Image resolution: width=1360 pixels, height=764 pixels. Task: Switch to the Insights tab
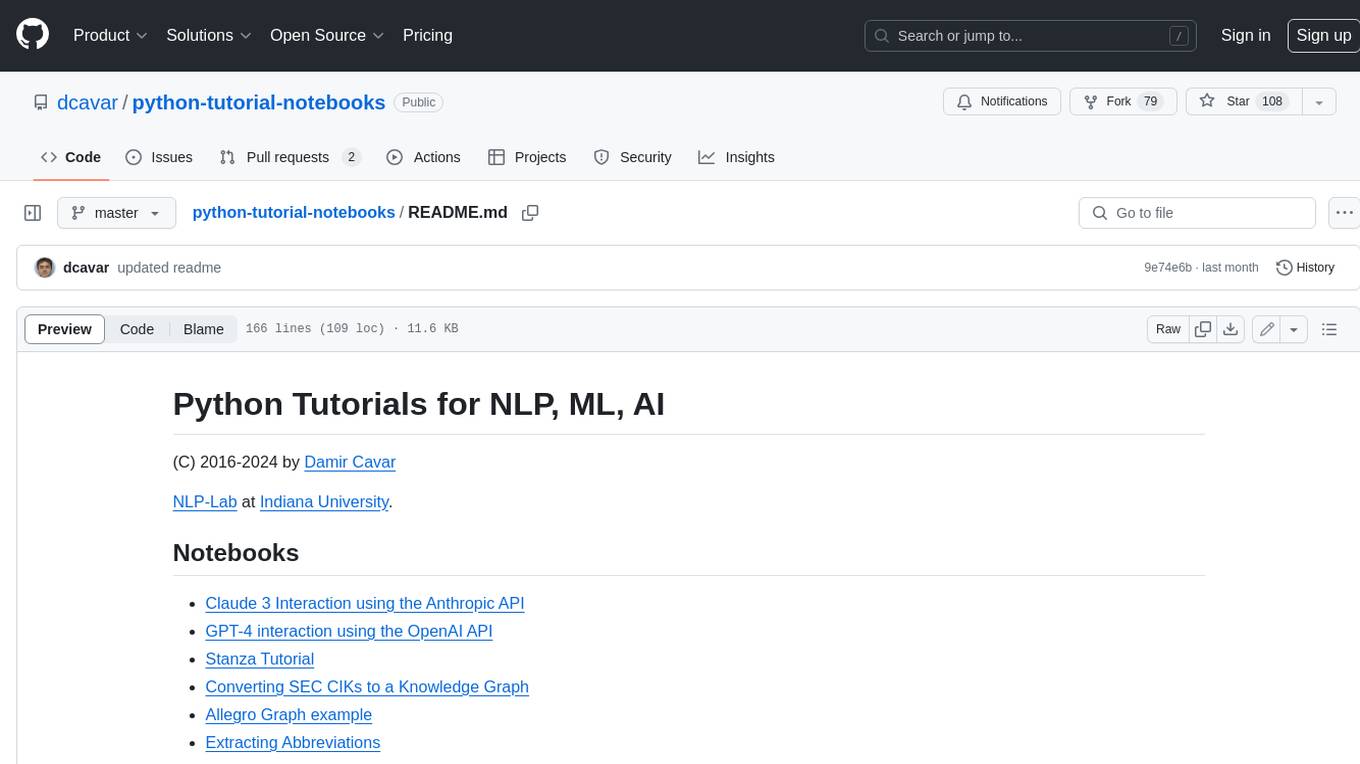coord(736,157)
